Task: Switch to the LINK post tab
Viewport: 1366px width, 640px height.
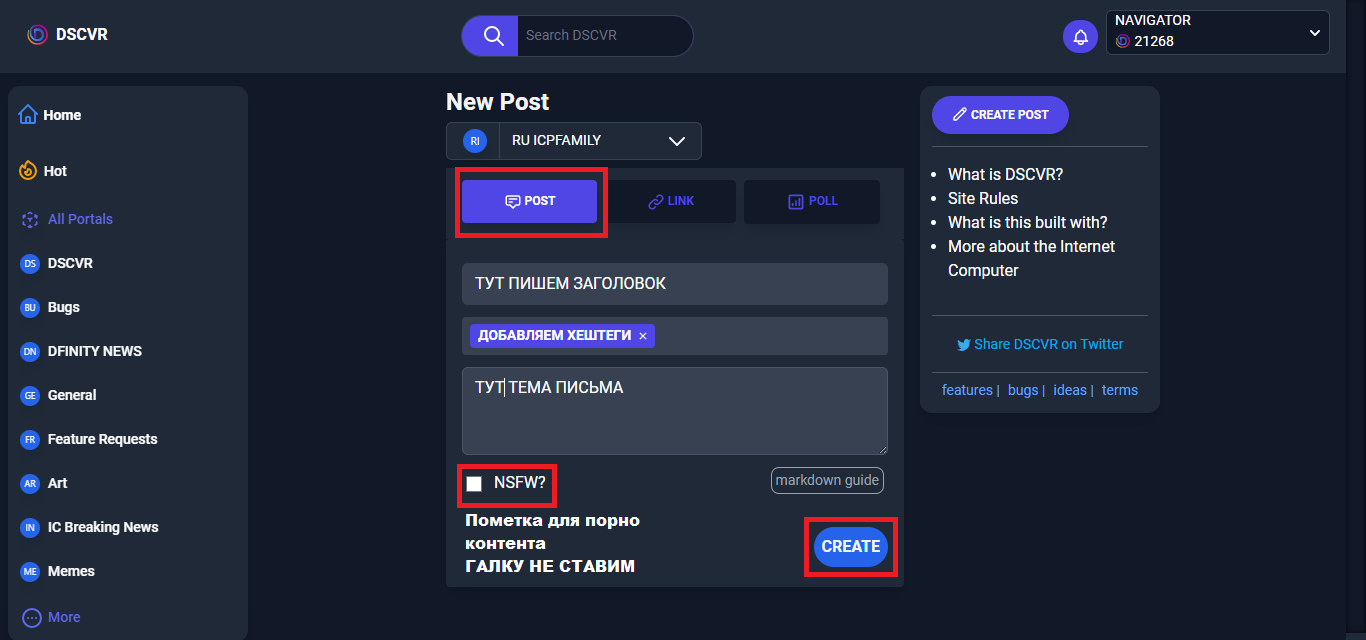Action: click(671, 201)
